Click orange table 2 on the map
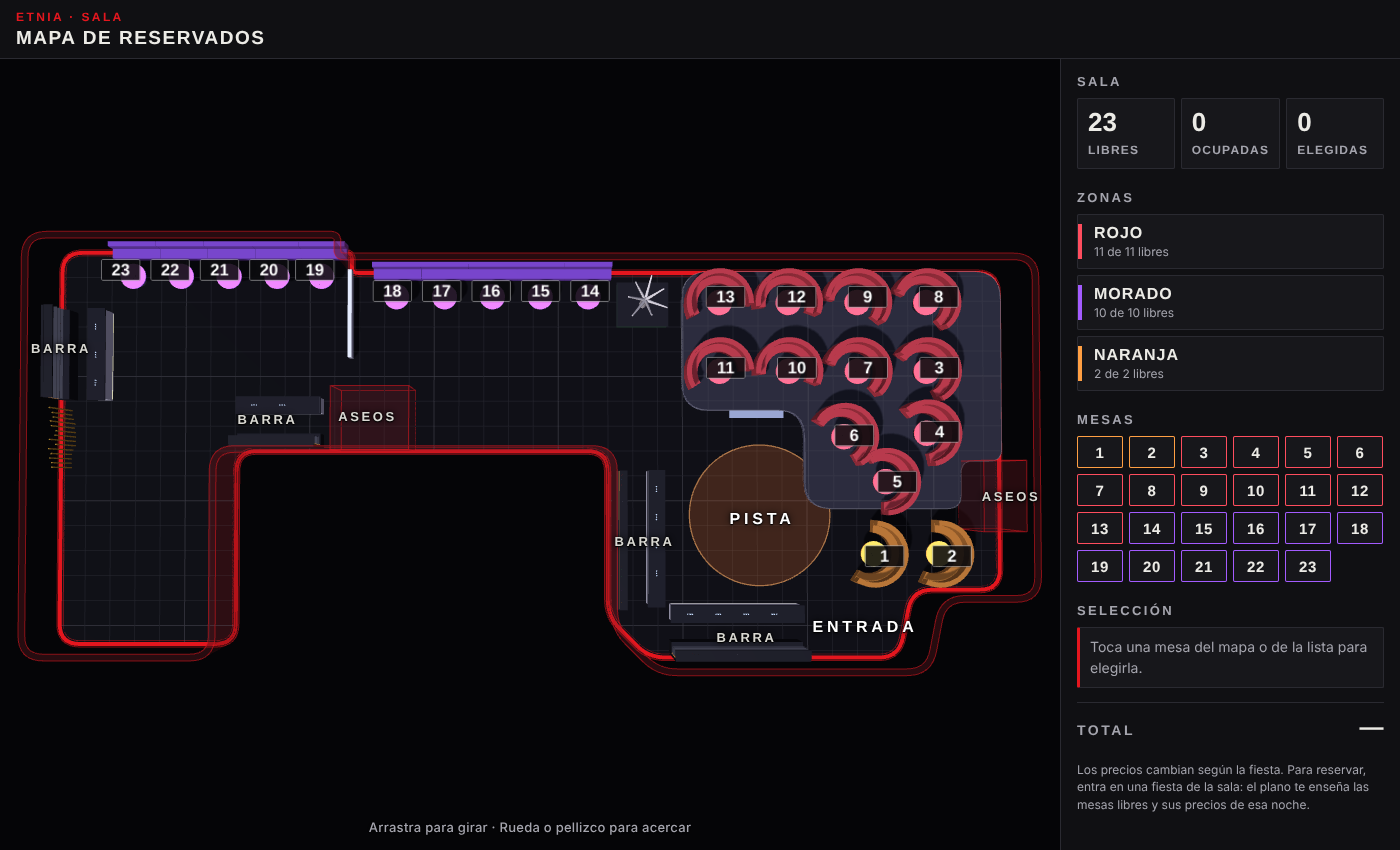The image size is (1400, 850). [x=951, y=556]
